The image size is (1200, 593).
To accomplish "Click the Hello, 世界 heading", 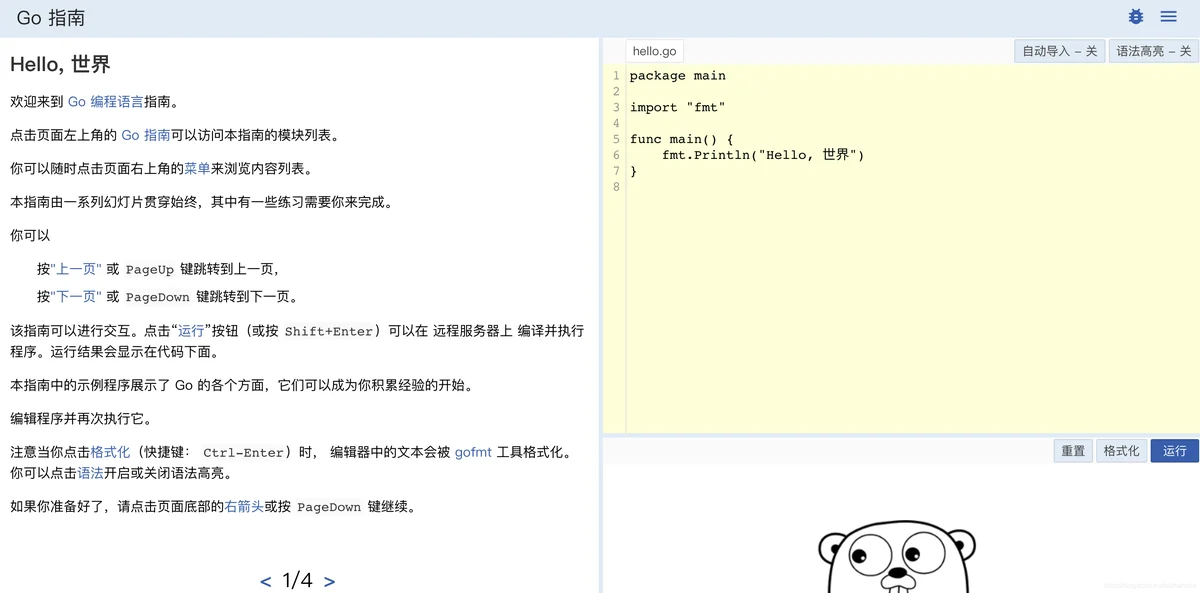I will point(60,64).
